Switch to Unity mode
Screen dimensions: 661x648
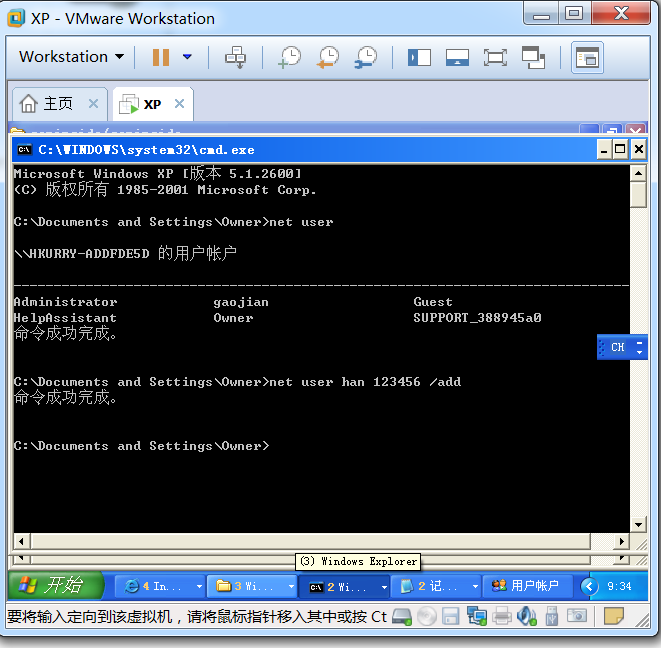point(533,57)
